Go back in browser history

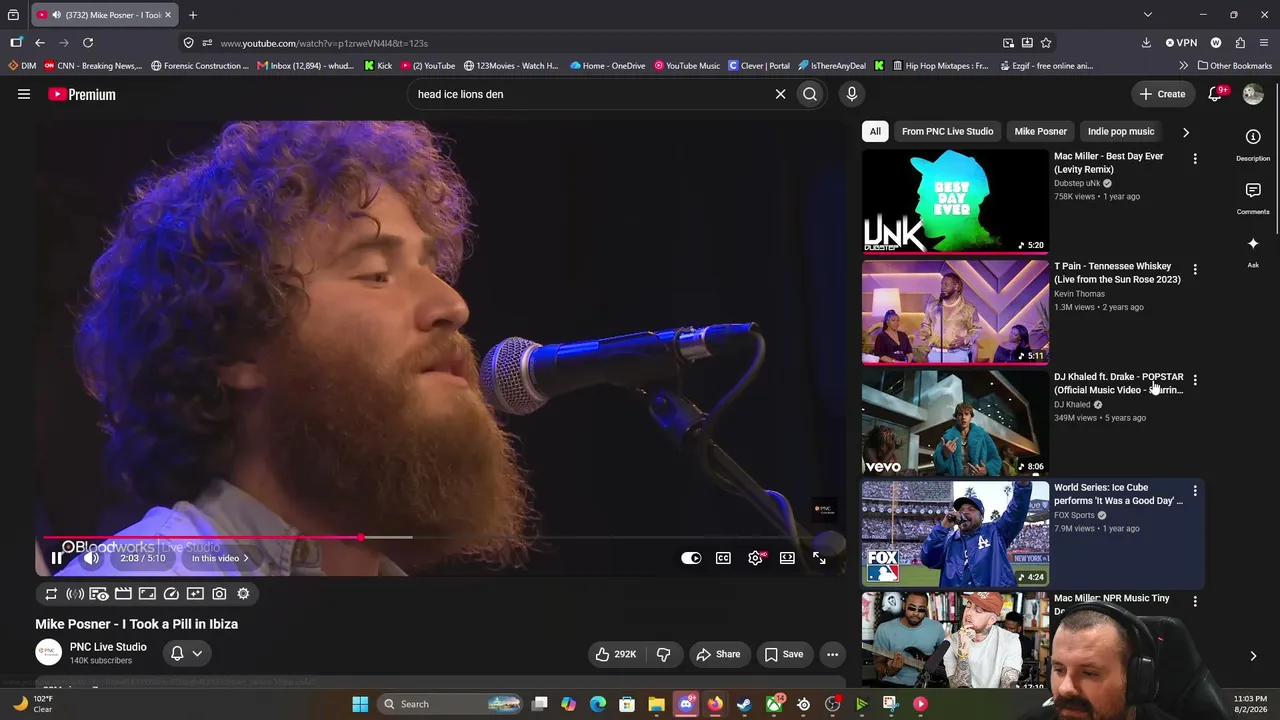[40, 43]
